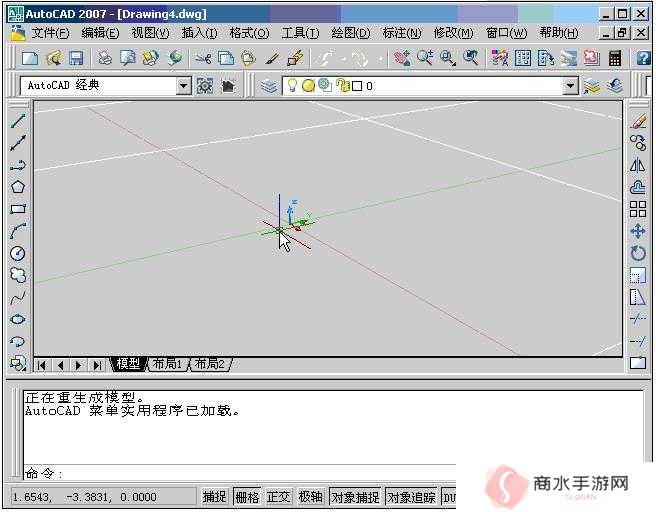Select the Revision cloud tool

click(18, 275)
